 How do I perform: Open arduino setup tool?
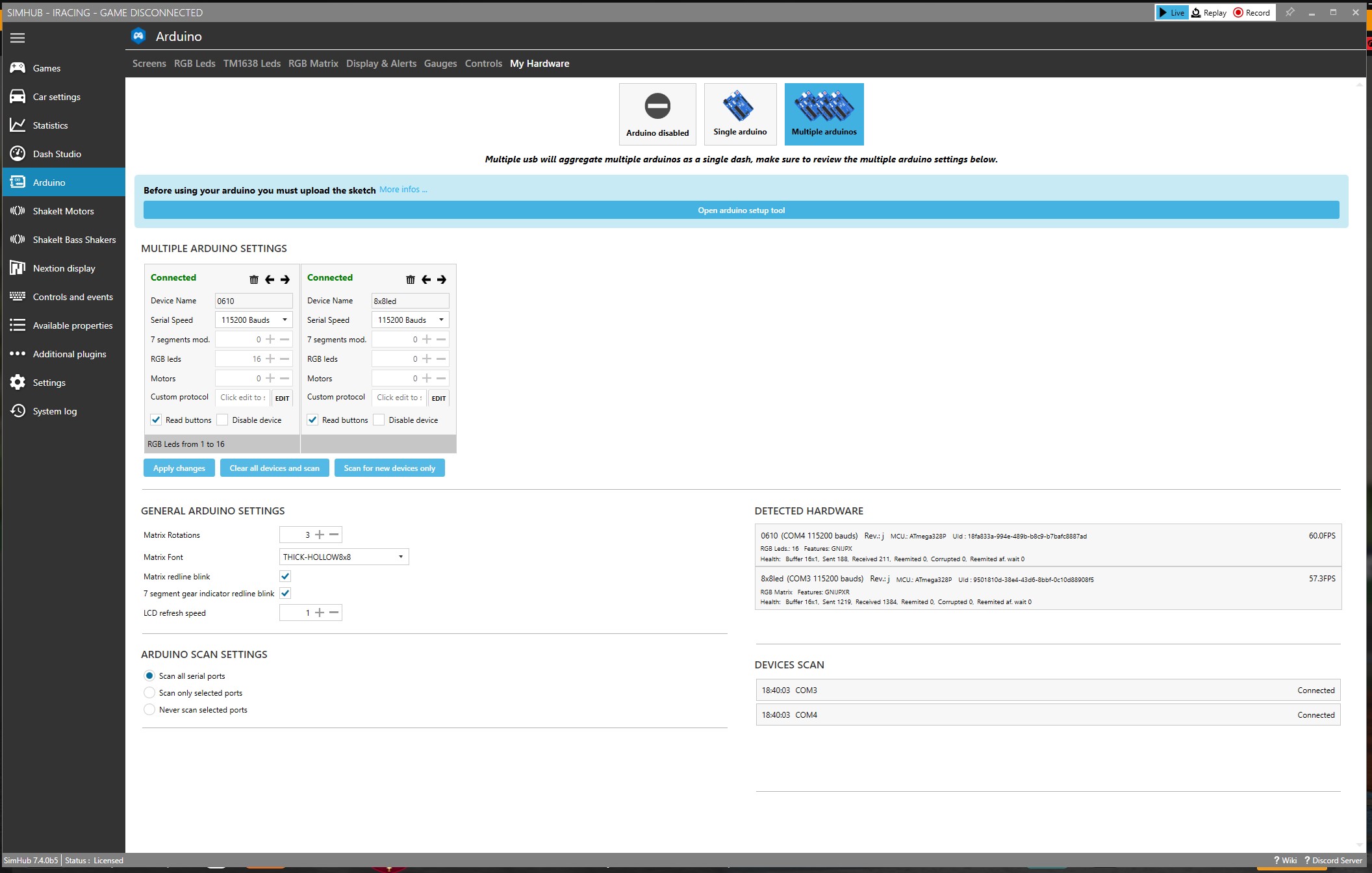point(741,210)
